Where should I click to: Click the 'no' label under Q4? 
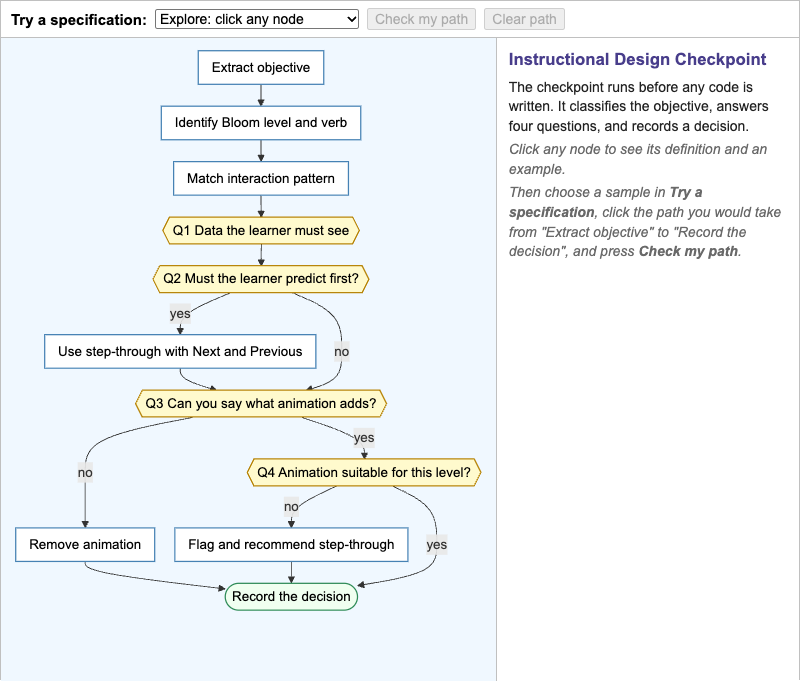click(291, 507)
